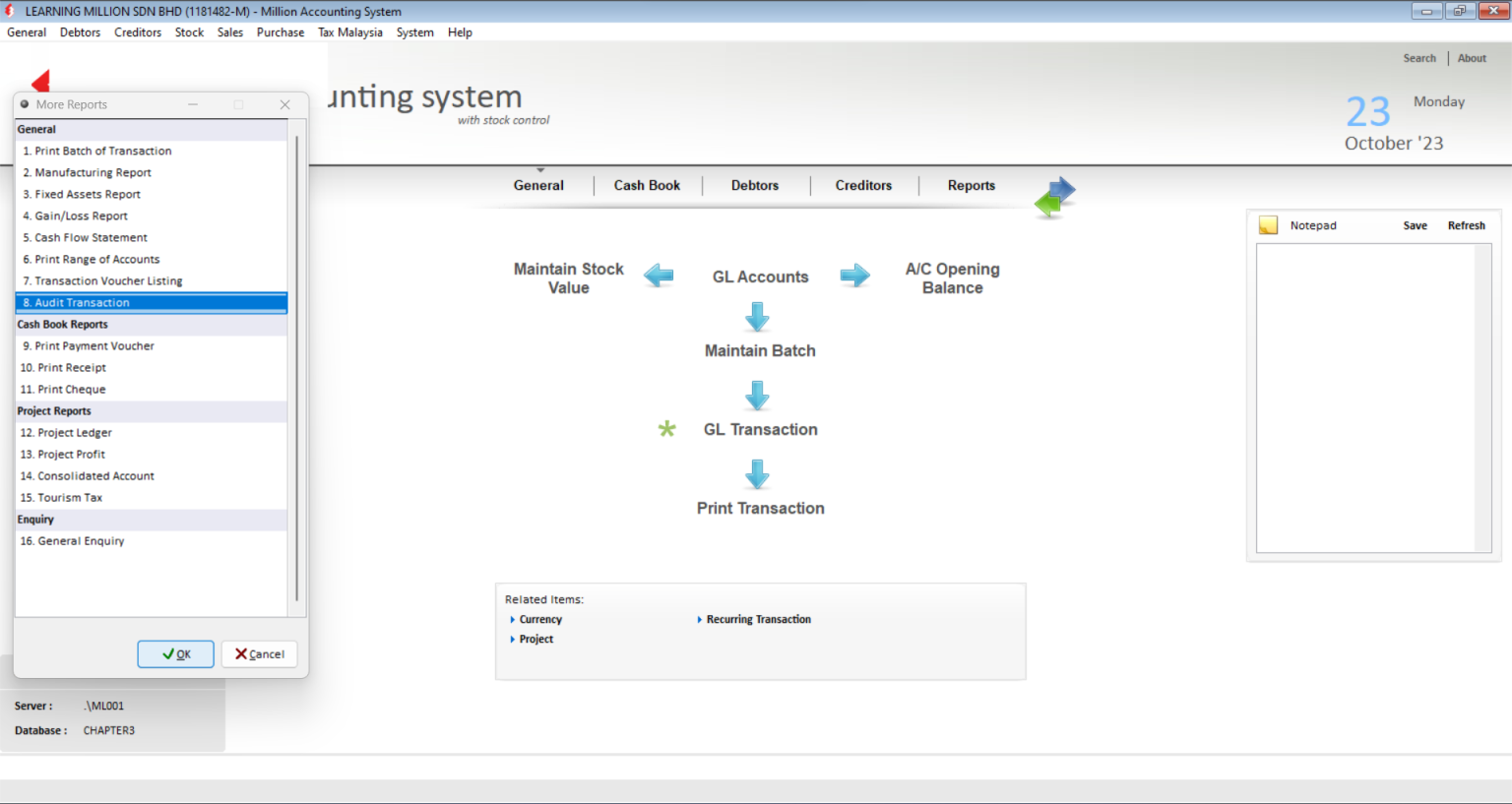Click the down arrow above Print Transaction
The height and width of the screenshot is (804, 1512).
pos(757,474)
